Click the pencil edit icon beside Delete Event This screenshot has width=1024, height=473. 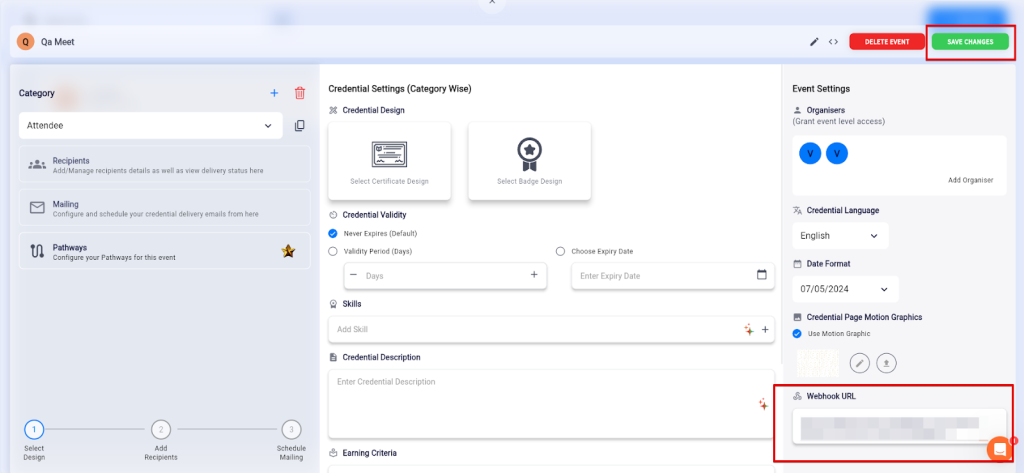tap(814, 42)
